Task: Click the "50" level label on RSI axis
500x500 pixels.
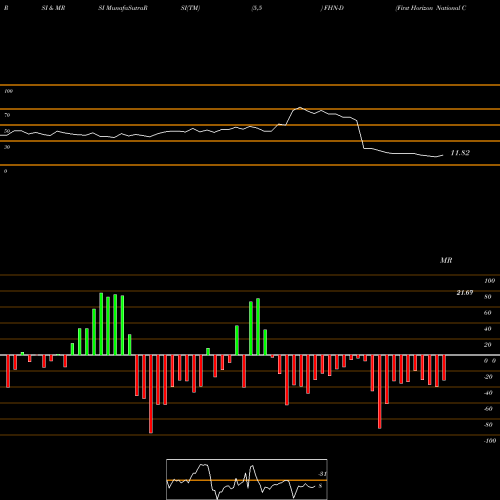Action: tap(7, 131)
